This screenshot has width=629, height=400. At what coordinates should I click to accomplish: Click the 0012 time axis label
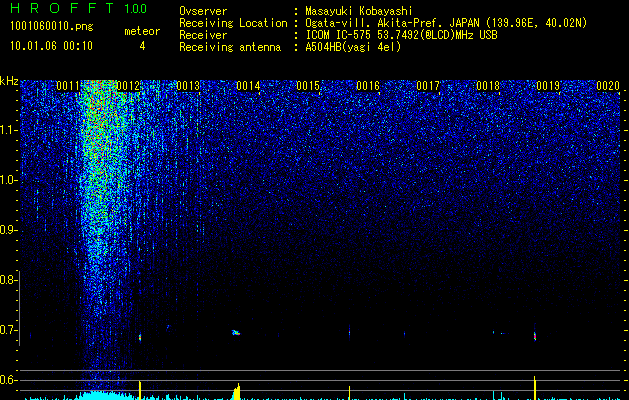pos(128,86)
